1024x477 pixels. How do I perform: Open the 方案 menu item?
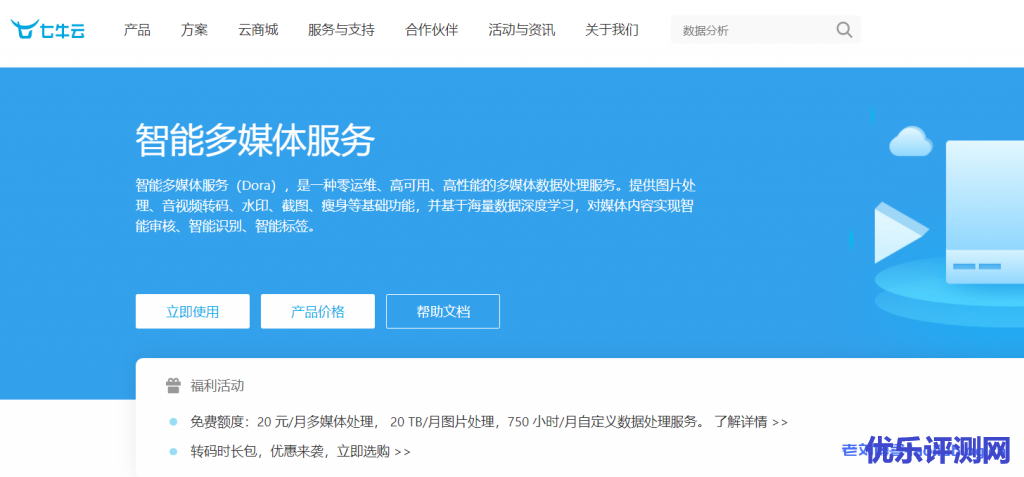pos(195,30)
